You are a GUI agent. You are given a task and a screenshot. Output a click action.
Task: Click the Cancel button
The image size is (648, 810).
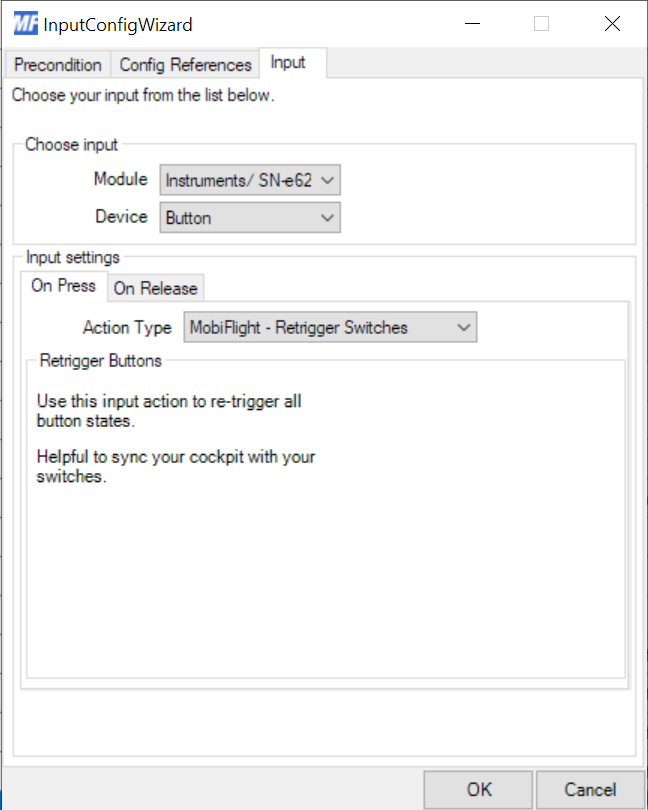coord(590,789)
